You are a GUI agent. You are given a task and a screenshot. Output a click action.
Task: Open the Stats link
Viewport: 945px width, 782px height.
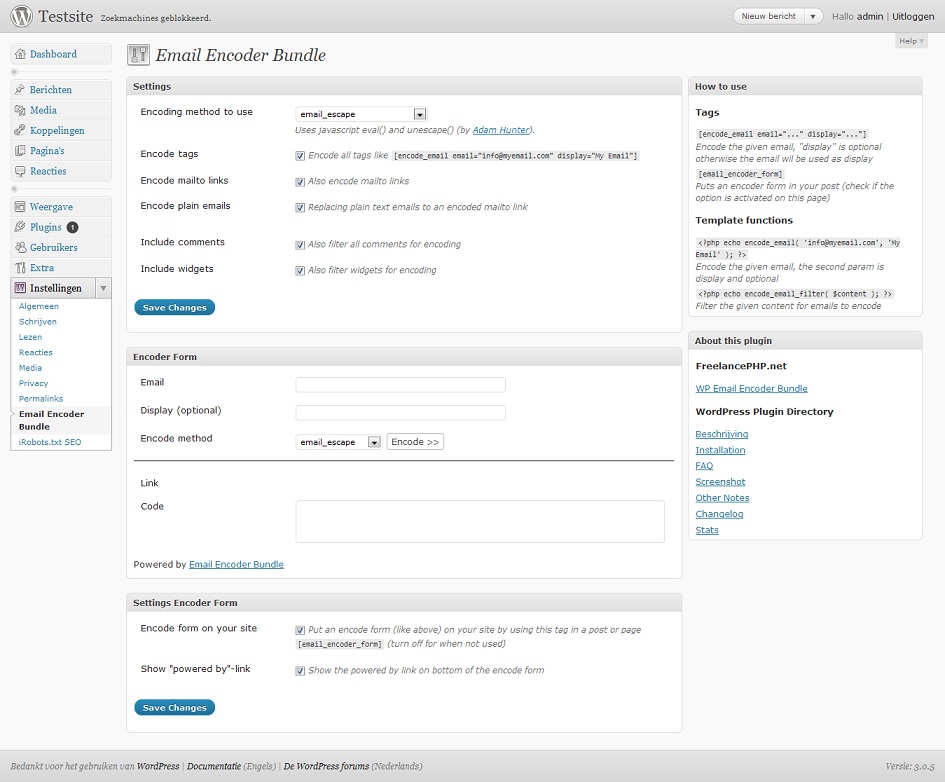click(x=707, y=530)
